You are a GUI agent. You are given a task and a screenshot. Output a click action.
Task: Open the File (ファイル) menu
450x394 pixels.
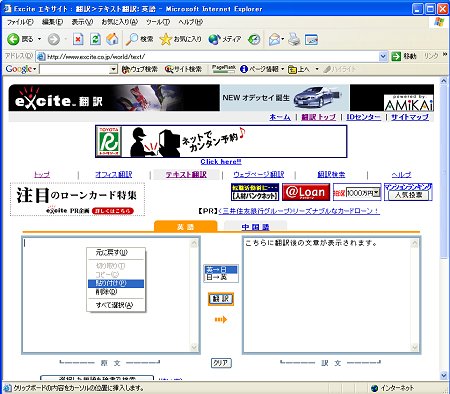click(20, 22)
